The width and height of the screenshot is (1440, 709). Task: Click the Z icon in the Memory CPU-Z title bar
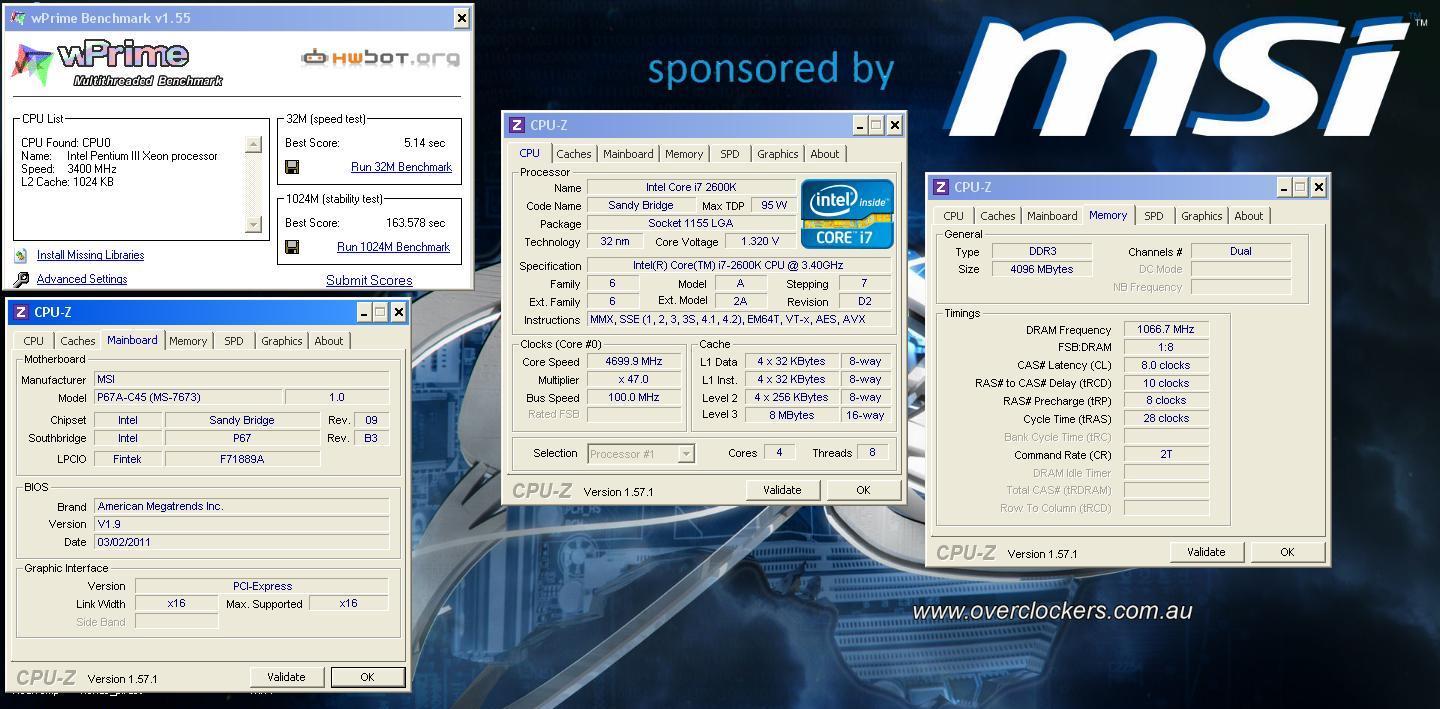pyautogui.click(x=940, y=187)
